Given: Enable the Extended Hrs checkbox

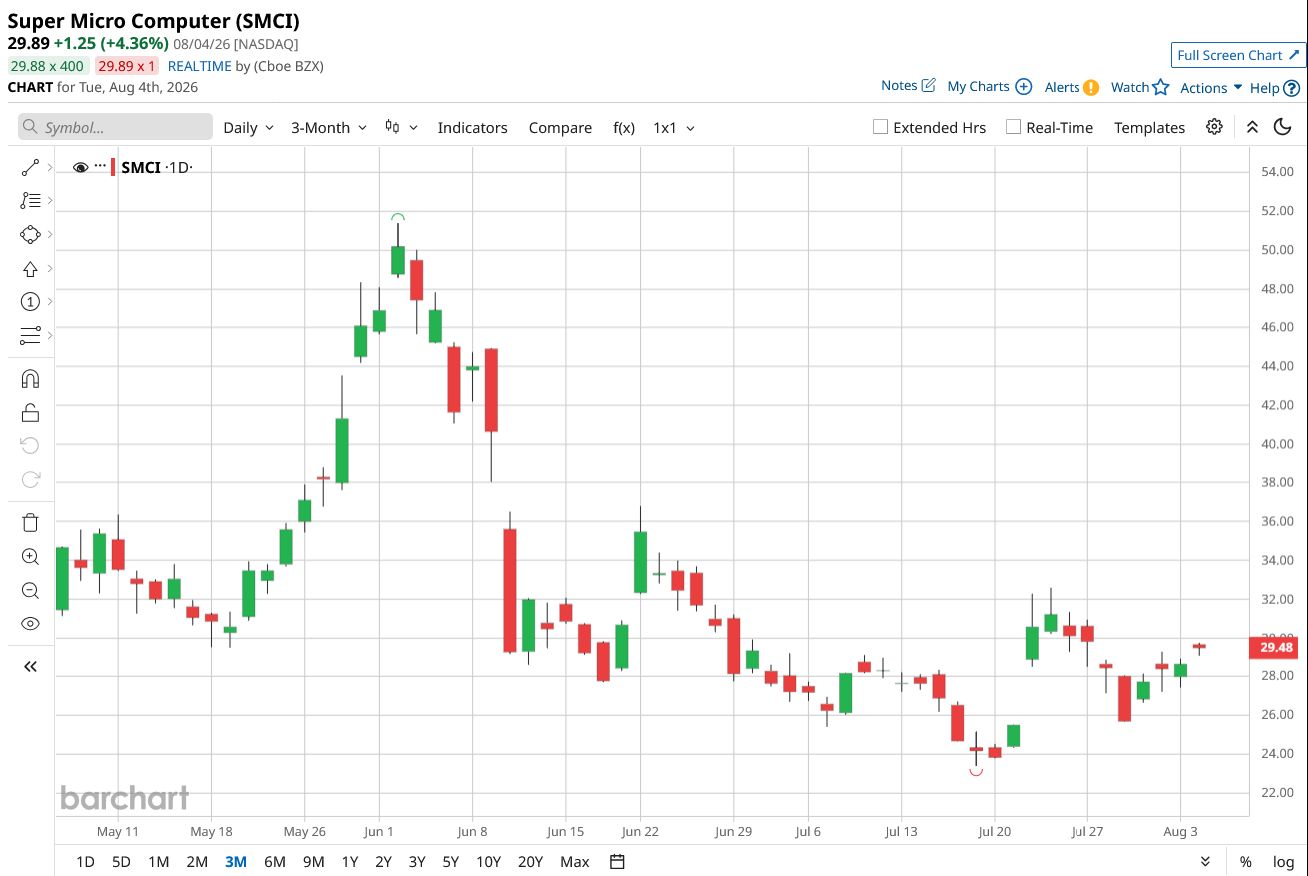Looking at the screenshot, I should (x=880, y=127).
